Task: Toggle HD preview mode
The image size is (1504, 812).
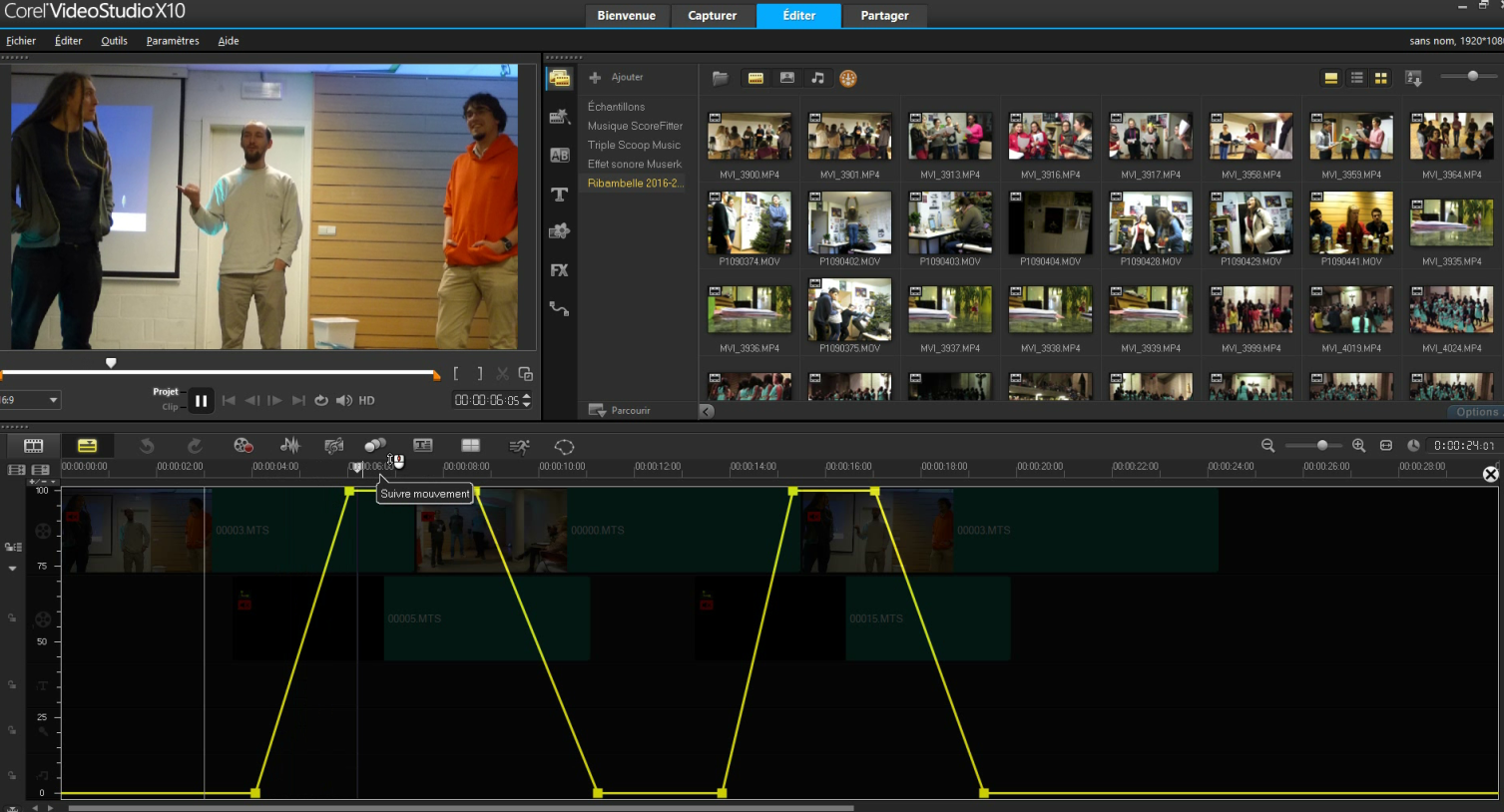Action: 367,400
